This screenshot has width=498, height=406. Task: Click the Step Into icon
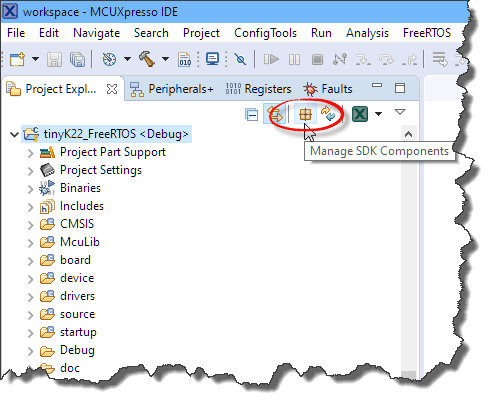[x=363, y=60]
